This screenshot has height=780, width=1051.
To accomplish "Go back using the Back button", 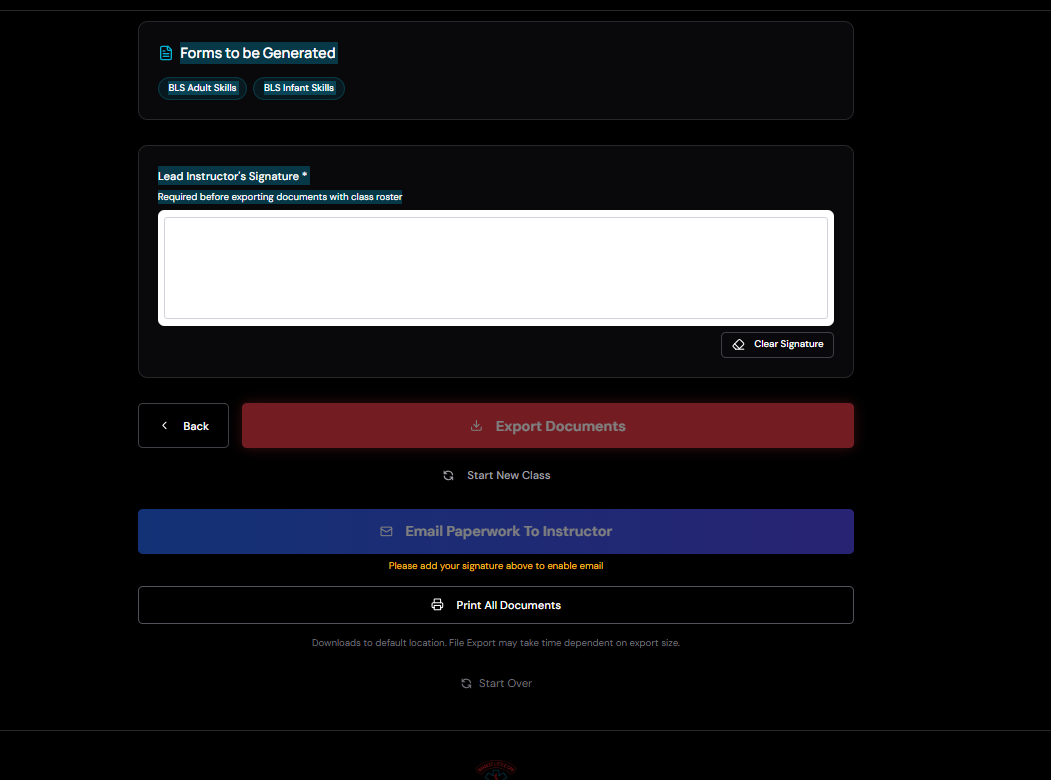I will point(184,426).
